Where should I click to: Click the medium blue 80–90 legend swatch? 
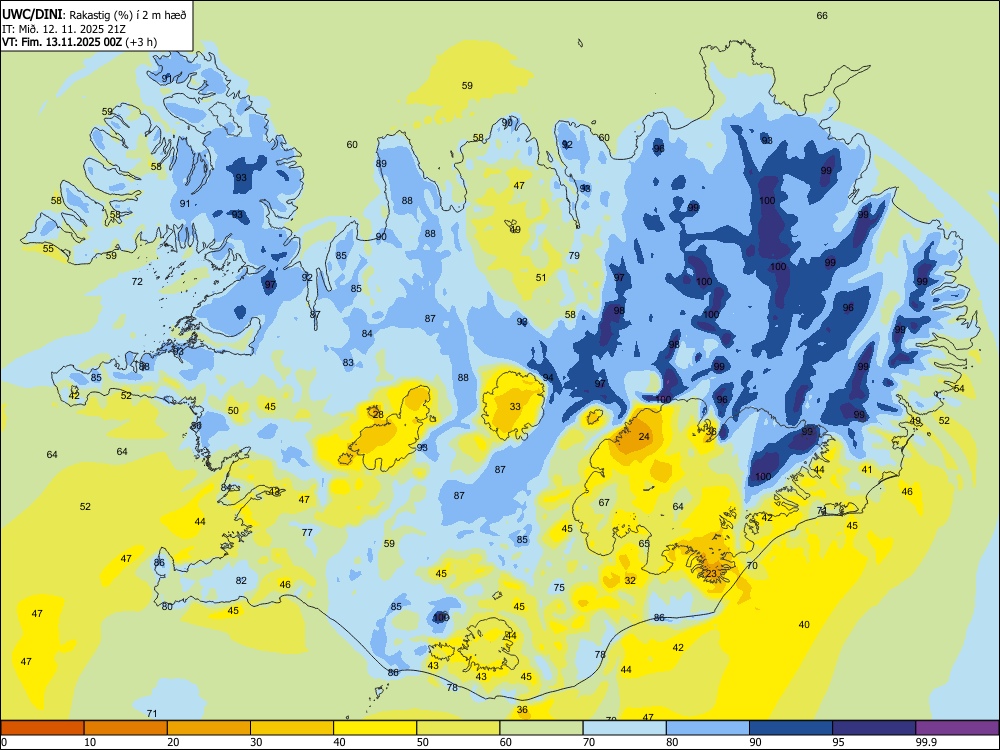pos(708,728)
